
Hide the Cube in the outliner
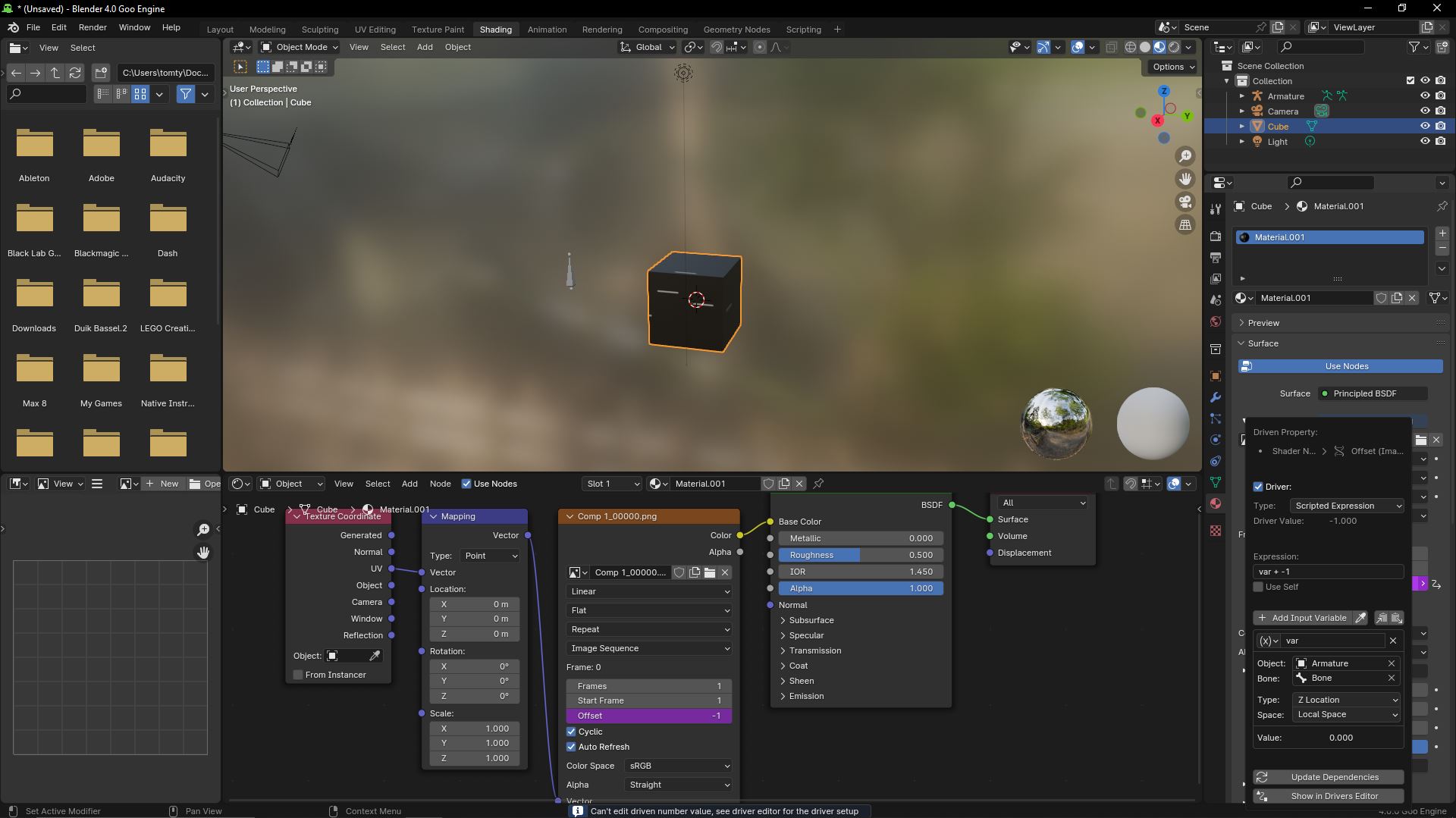coord(1425,127)
